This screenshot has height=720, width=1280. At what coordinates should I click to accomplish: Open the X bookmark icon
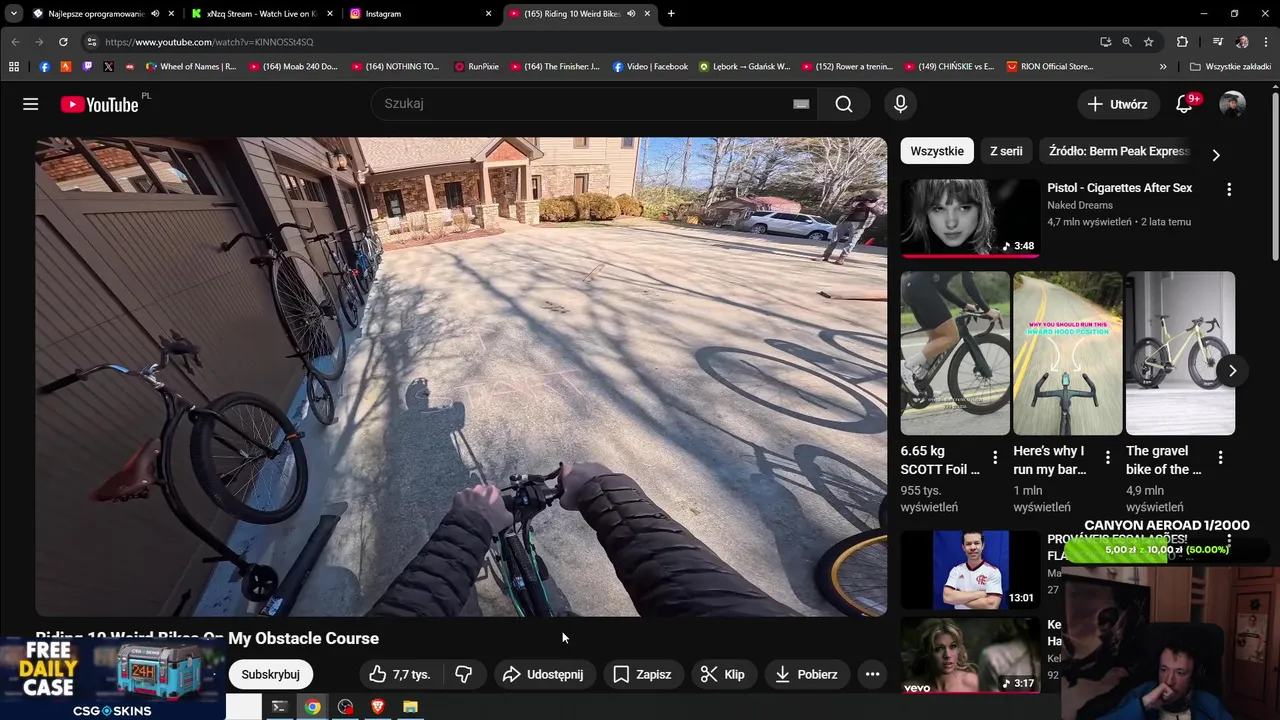pyautogui.click(x=108, y=67)
